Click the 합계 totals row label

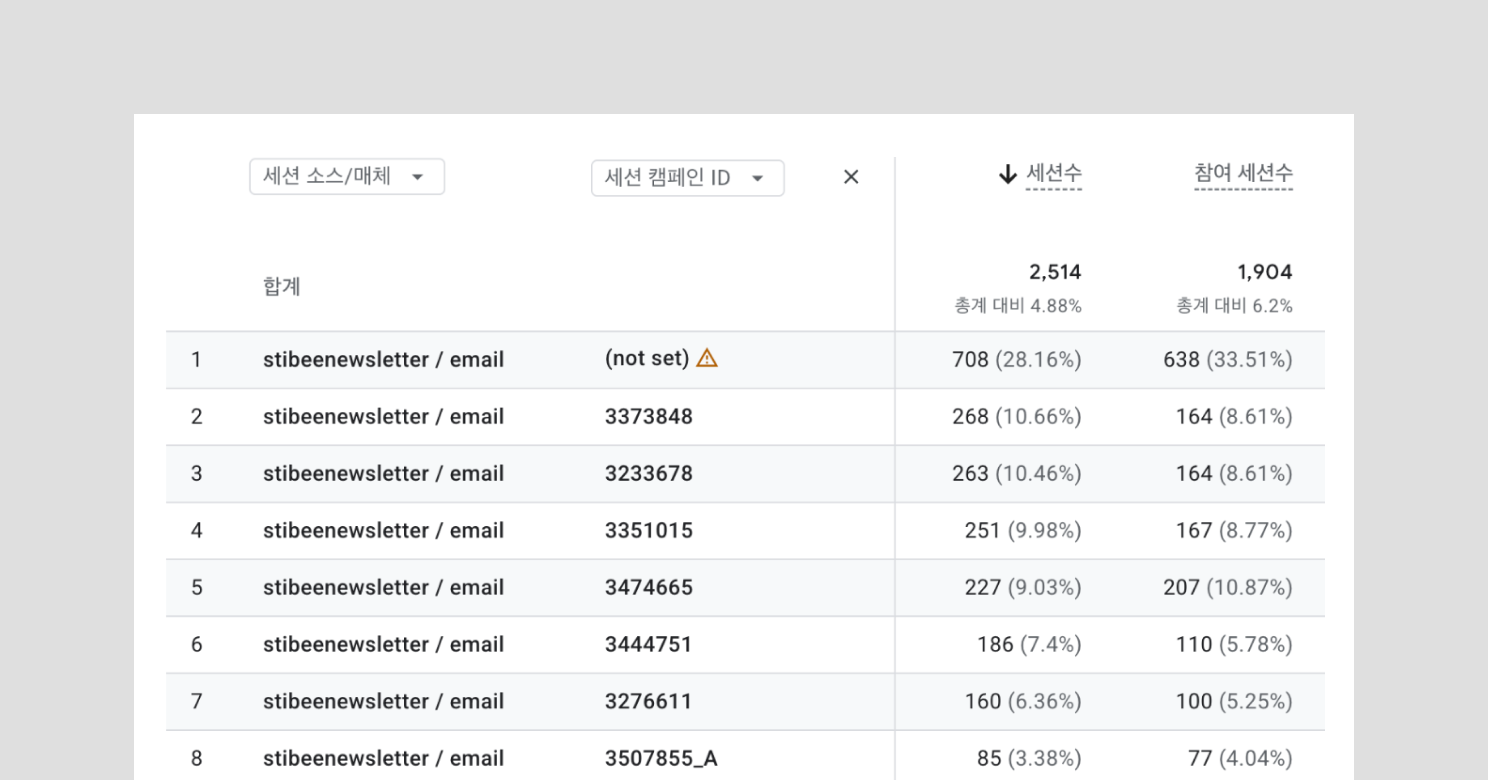pos(282,287)
